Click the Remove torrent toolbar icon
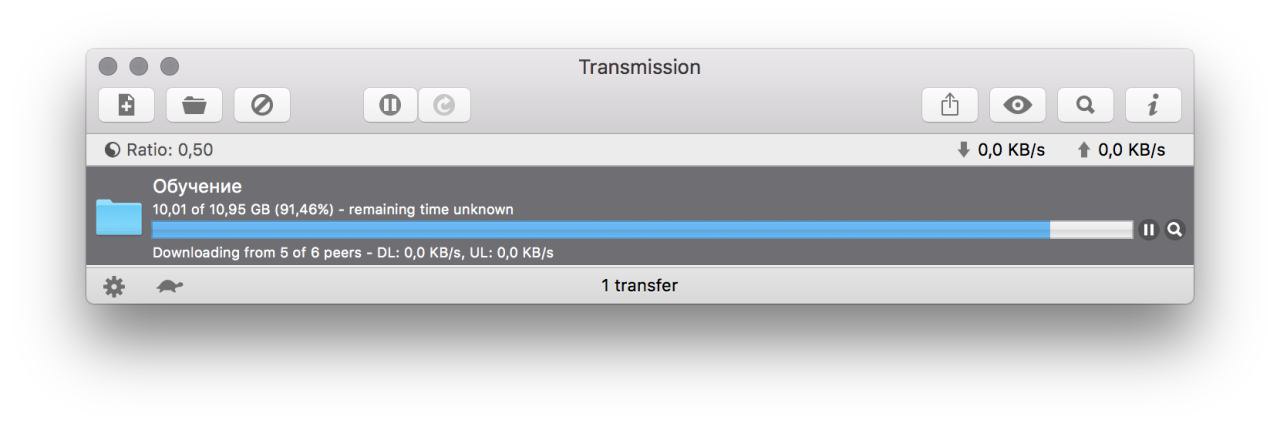Viewport: 1280px width, 427px height. click(x=262, y=105)
